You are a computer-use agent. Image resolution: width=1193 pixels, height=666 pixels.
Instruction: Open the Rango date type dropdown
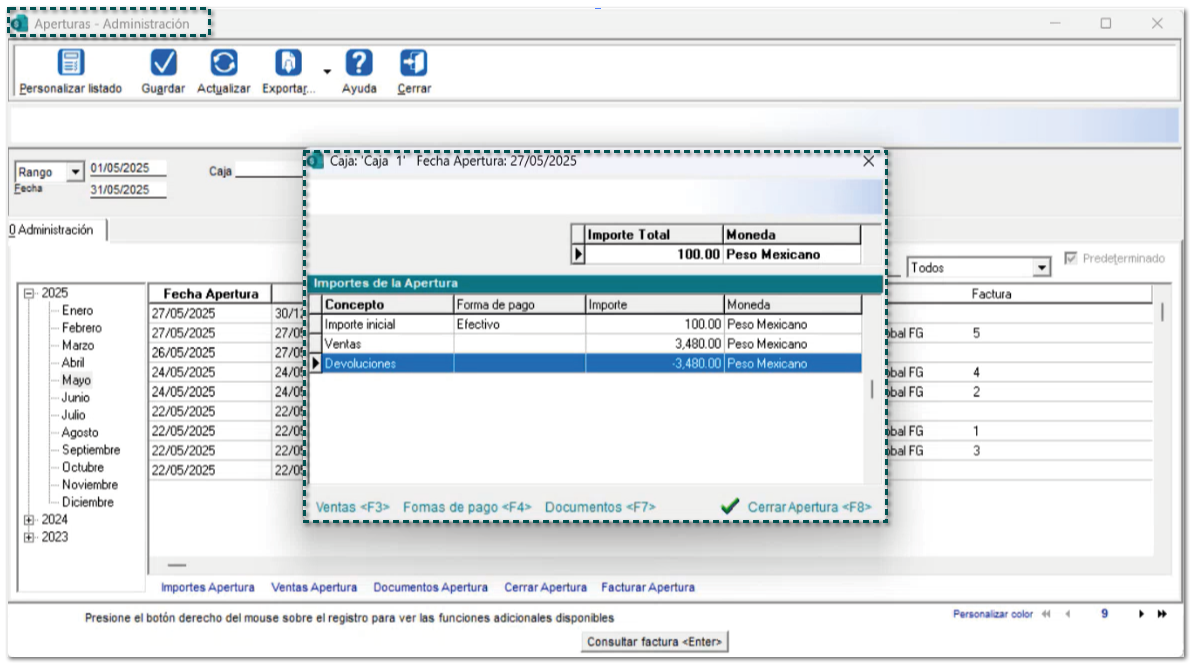click(75, 172)
